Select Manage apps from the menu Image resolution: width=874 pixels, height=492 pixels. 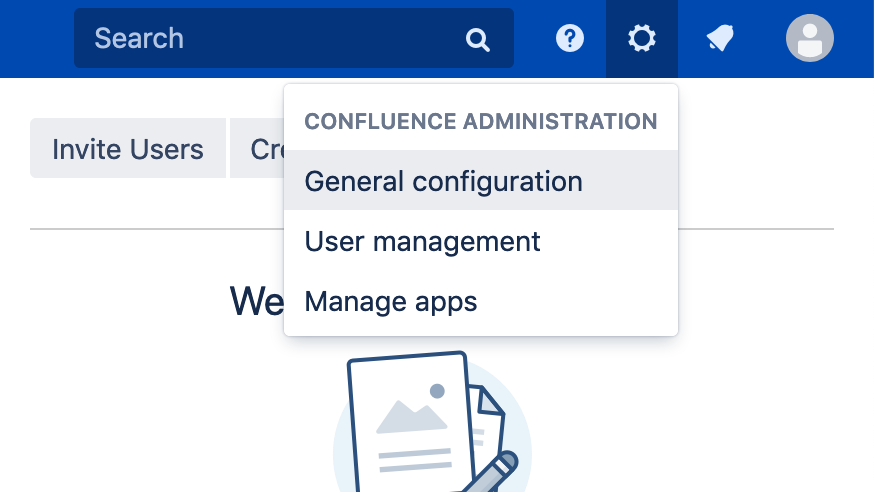point(480,301)
